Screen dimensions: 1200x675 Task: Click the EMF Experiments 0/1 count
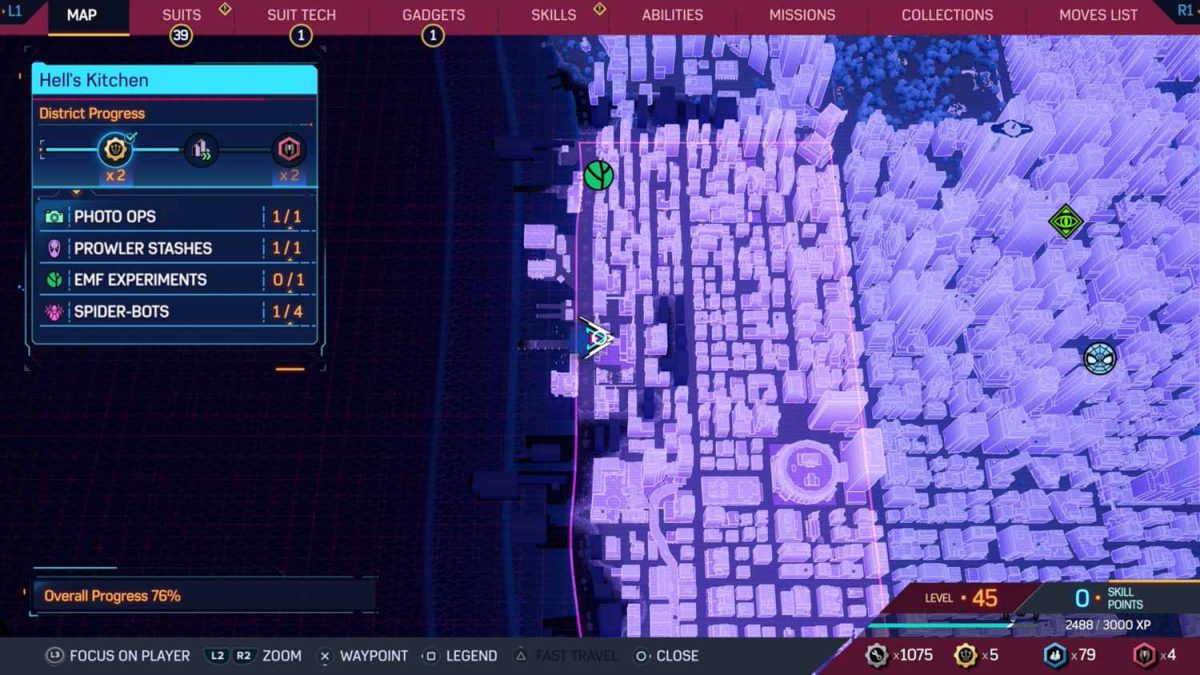(x=287, y=280)
